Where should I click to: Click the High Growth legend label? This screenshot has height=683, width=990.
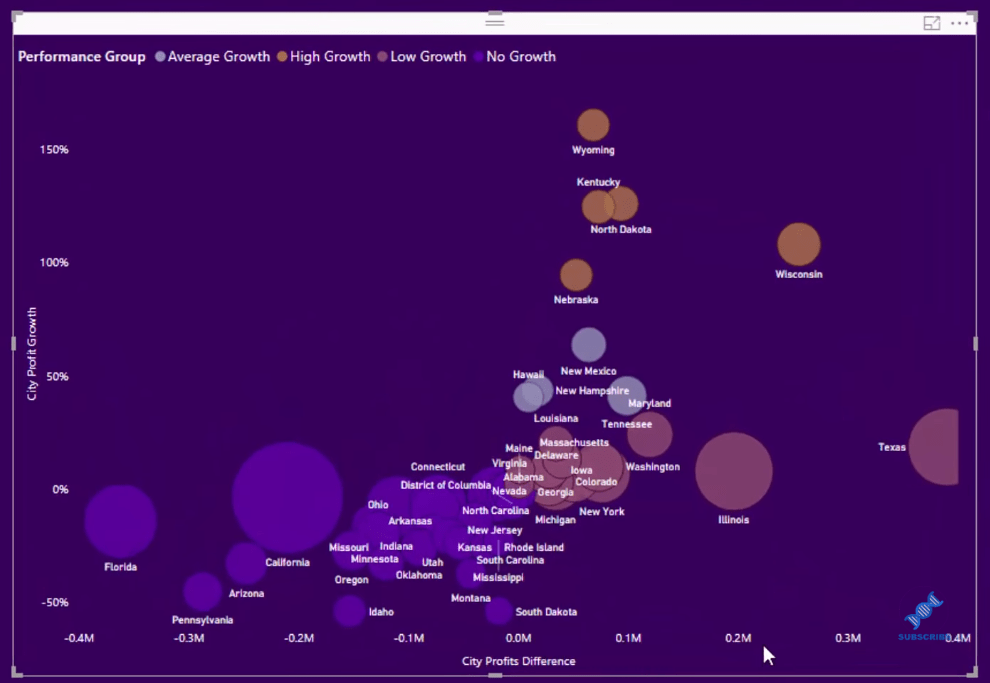click(x=330, y=56)
